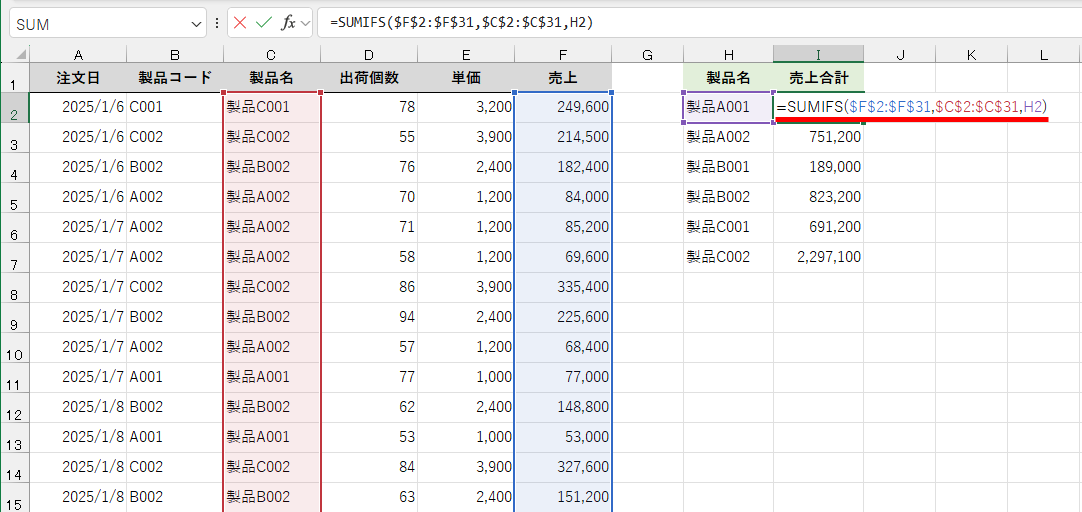Click the 売上合計 header cell
Viewport: 1082px width, 512px height.
(x=818, y=78)
